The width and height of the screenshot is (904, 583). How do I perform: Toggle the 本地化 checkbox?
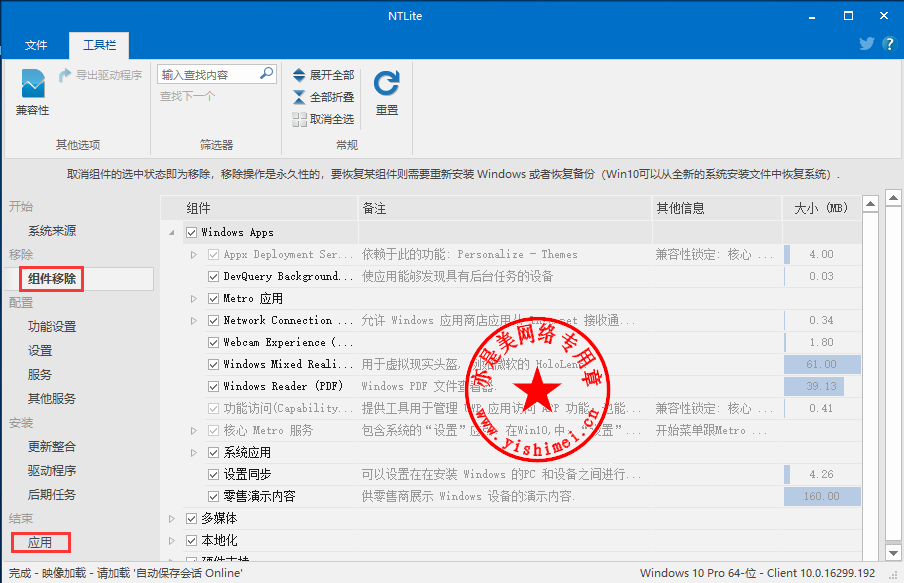(192, 540)
